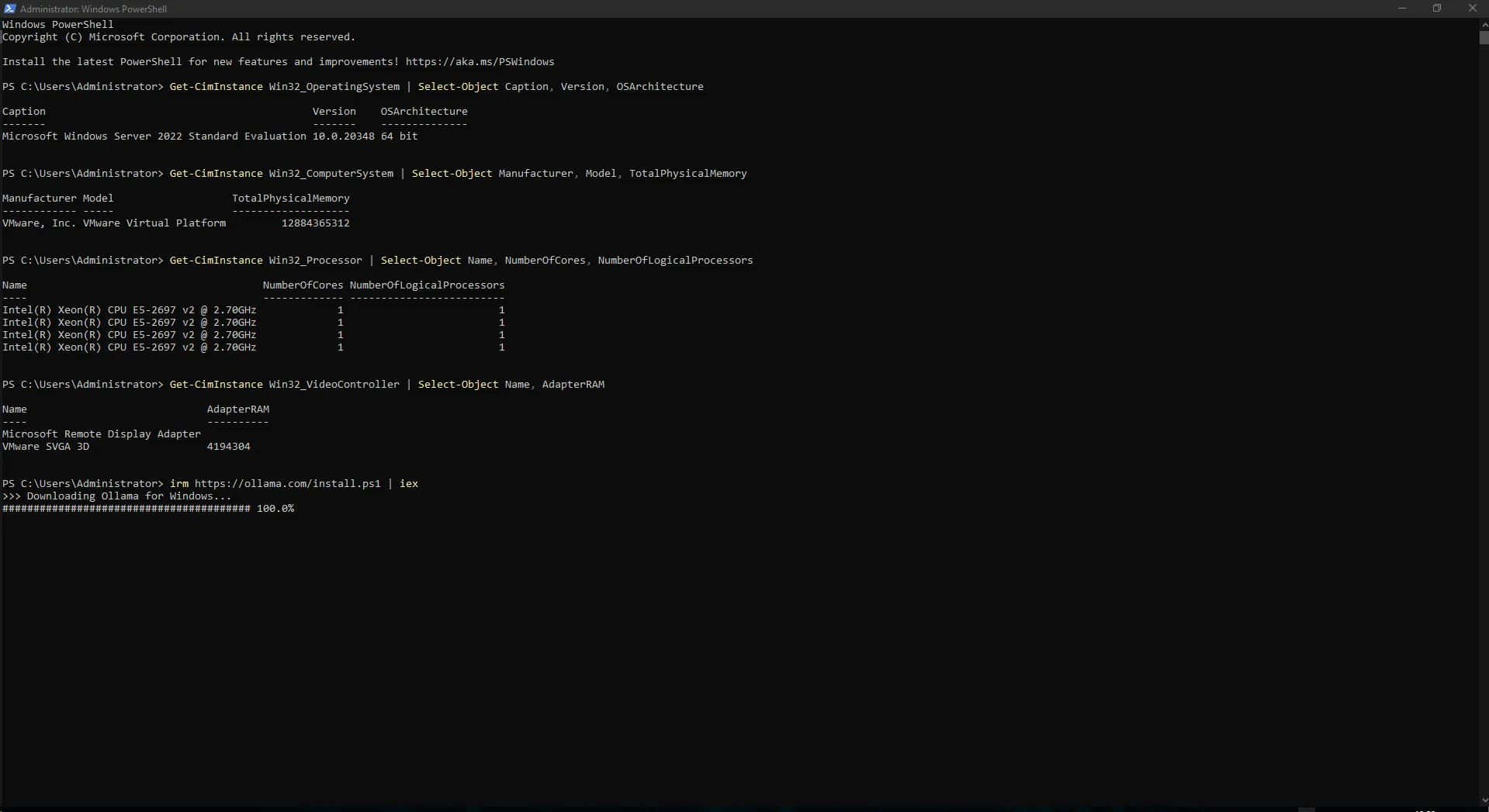Click the 'VMware SVGA 3D' adapter name
This screenshot has height=812, width=1489.
[x=45, y=447]
